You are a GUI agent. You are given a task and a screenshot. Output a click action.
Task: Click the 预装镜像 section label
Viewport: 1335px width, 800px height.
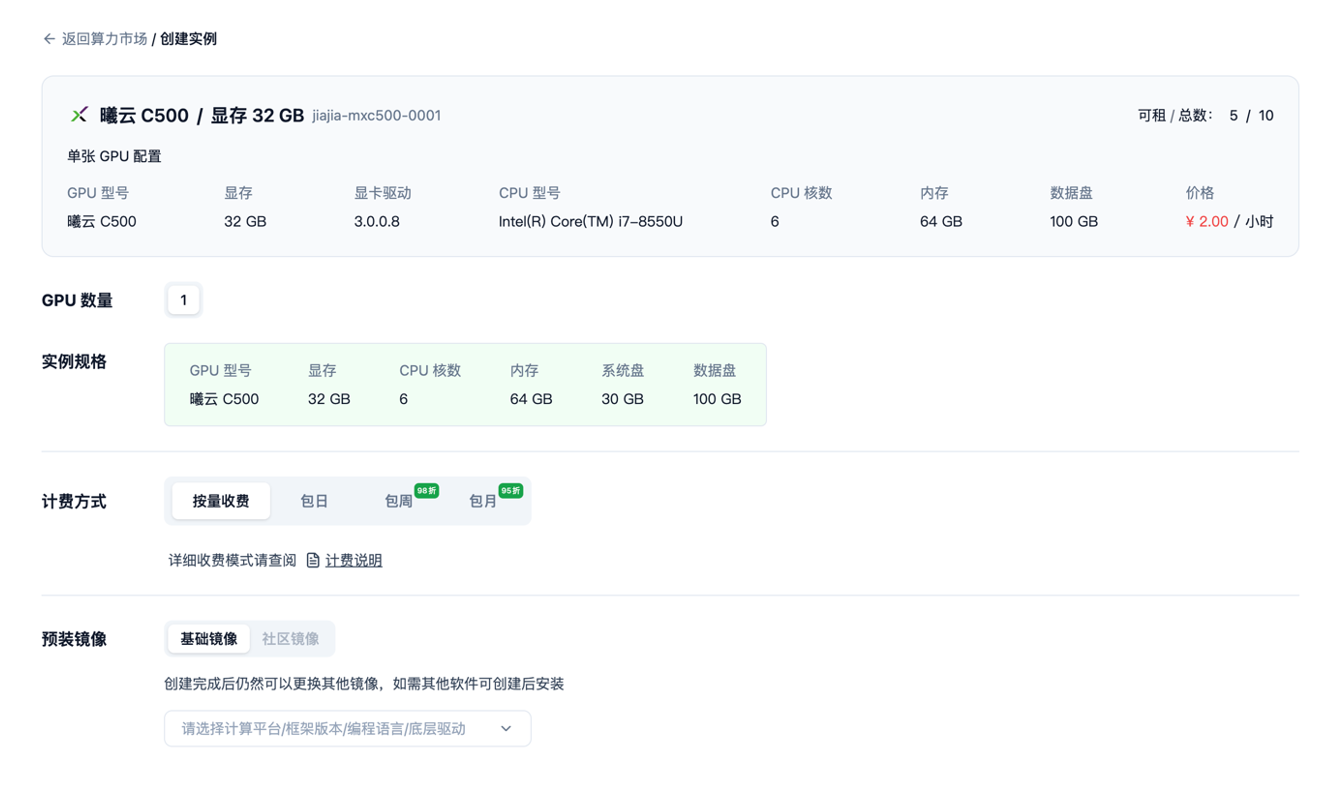pos(74,639)
